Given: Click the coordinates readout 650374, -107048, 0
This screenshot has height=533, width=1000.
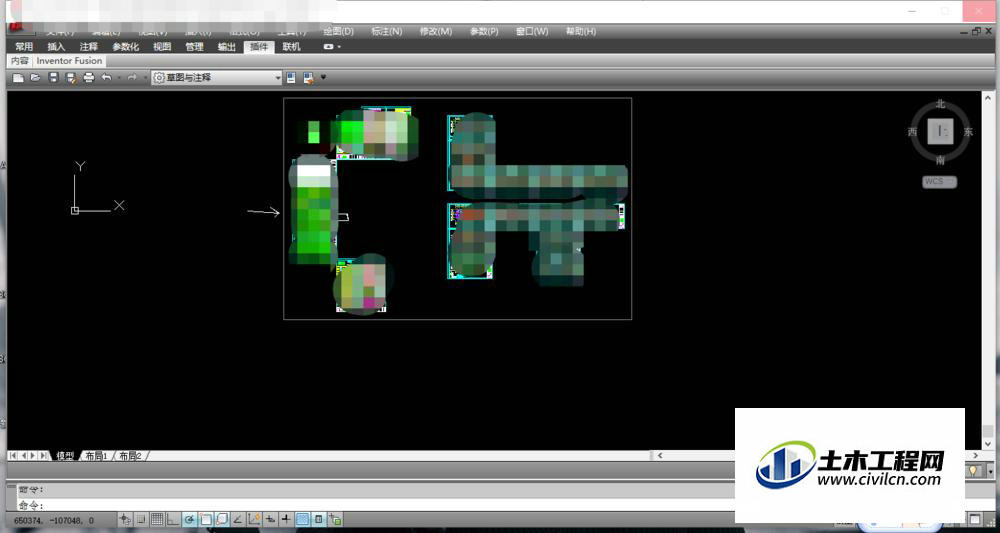Looking at the screenshot, I should 54,520.
